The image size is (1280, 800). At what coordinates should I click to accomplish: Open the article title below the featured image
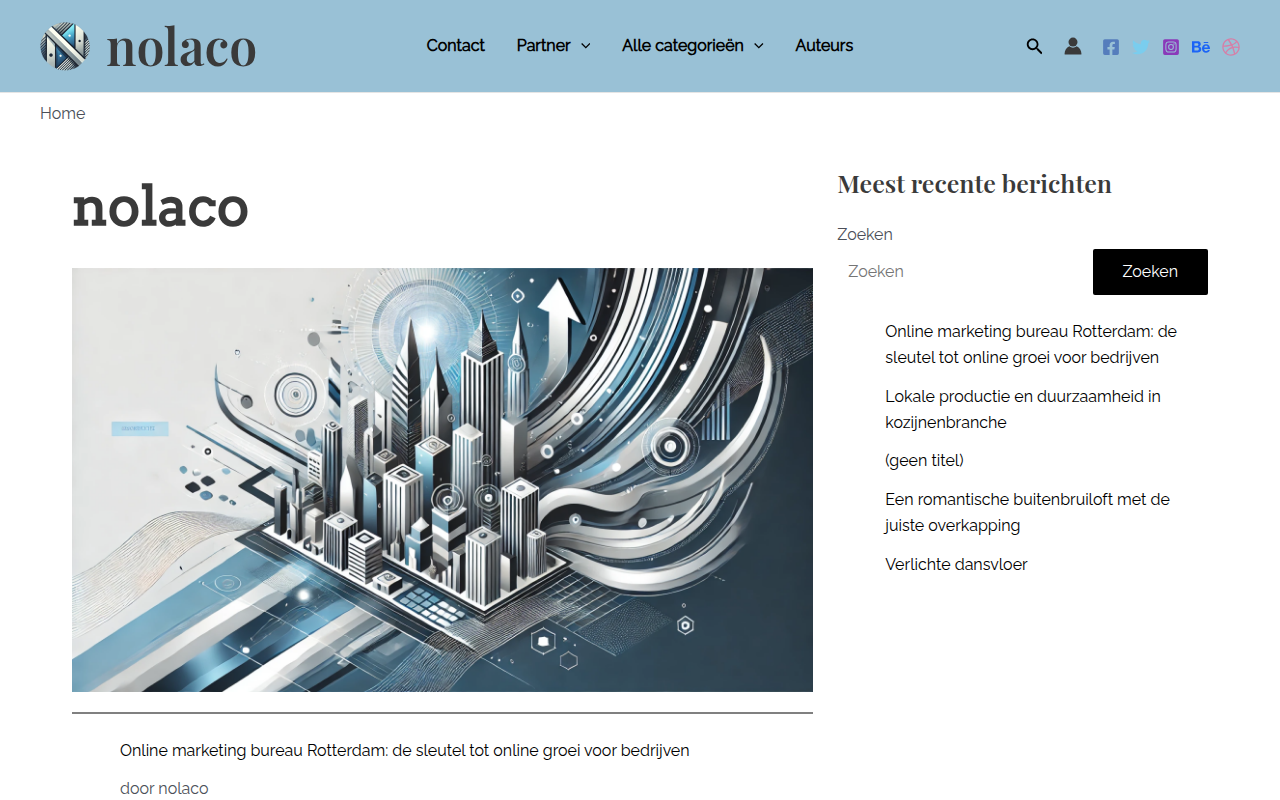[405, 751]
